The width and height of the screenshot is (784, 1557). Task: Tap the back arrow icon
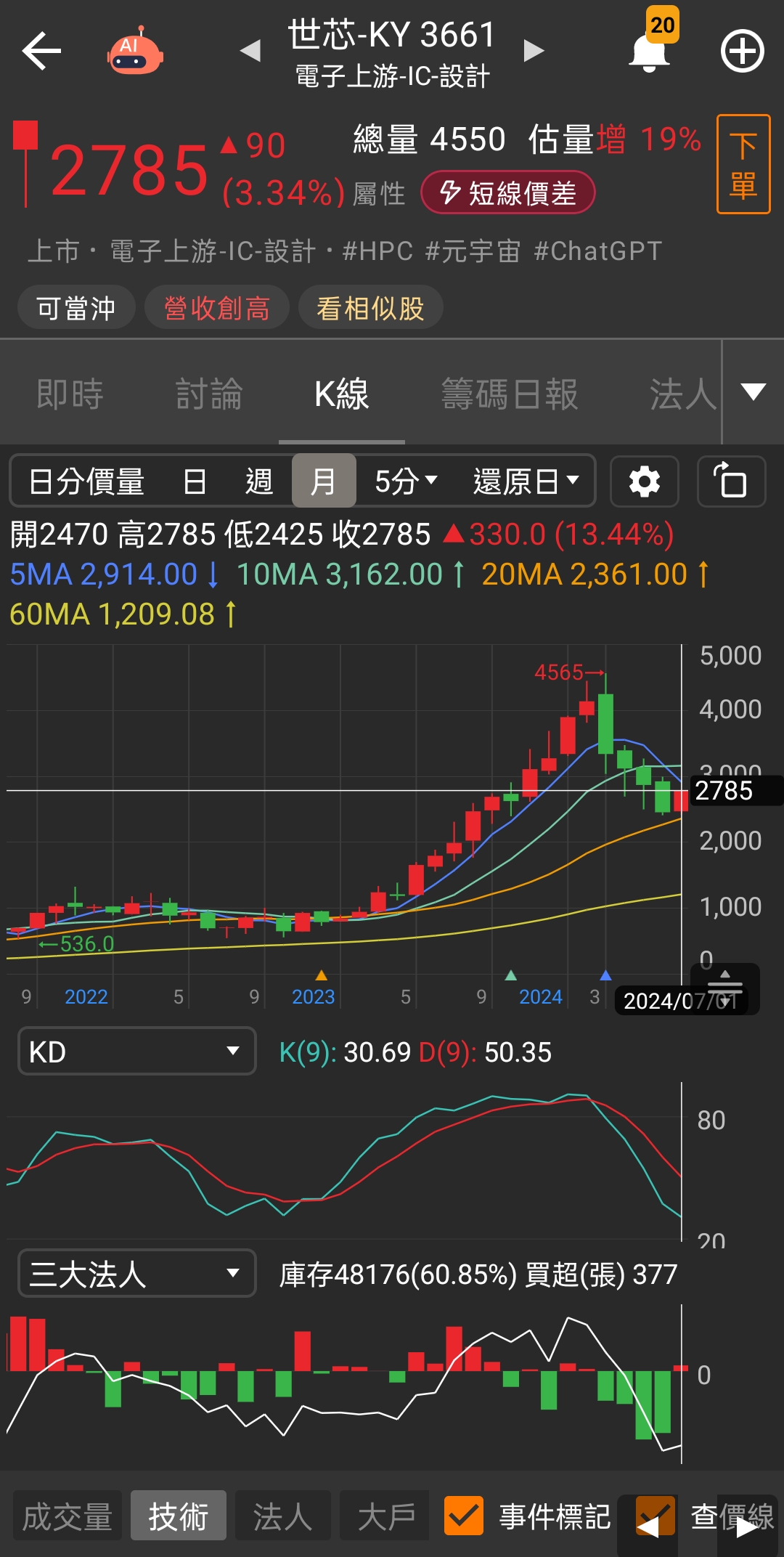pos(41,51)
